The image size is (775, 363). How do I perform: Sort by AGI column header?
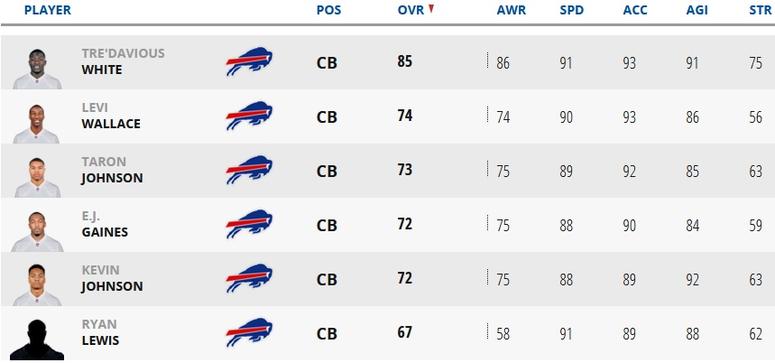(697, 10)
